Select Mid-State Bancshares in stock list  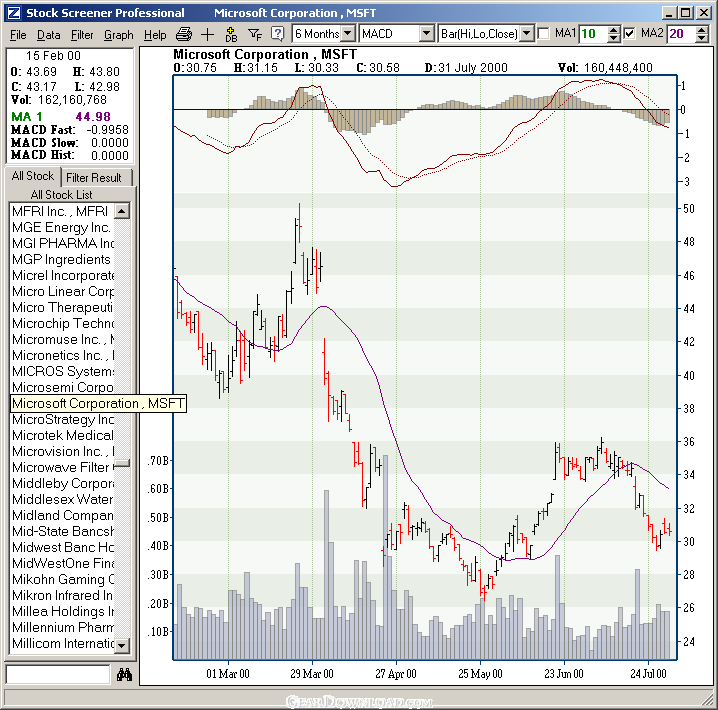coord(62,531)
